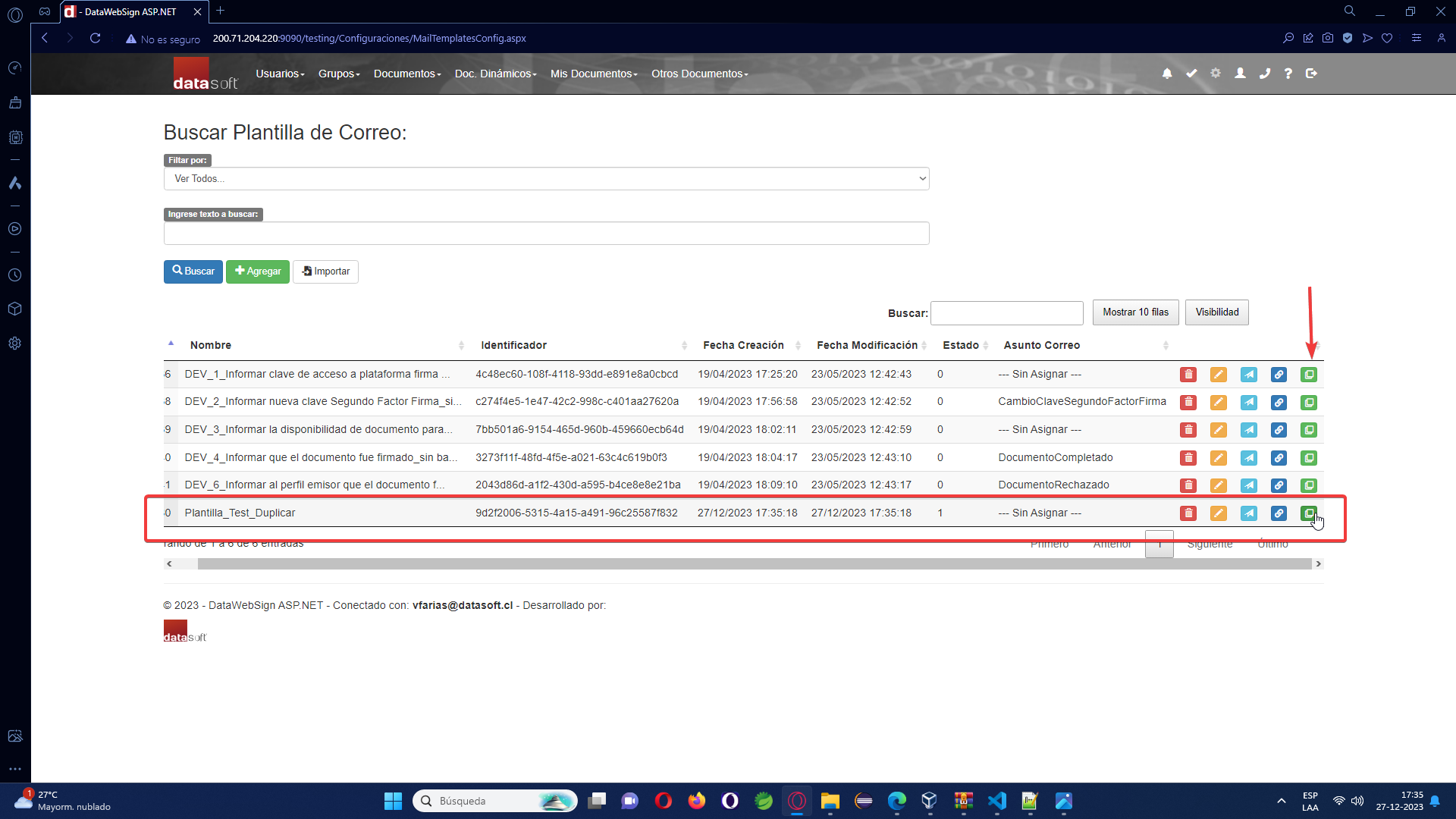Screen dimensions: 1456x819
Task: Delete the DEV_6_Informar template
Action: pos(1188,485)
